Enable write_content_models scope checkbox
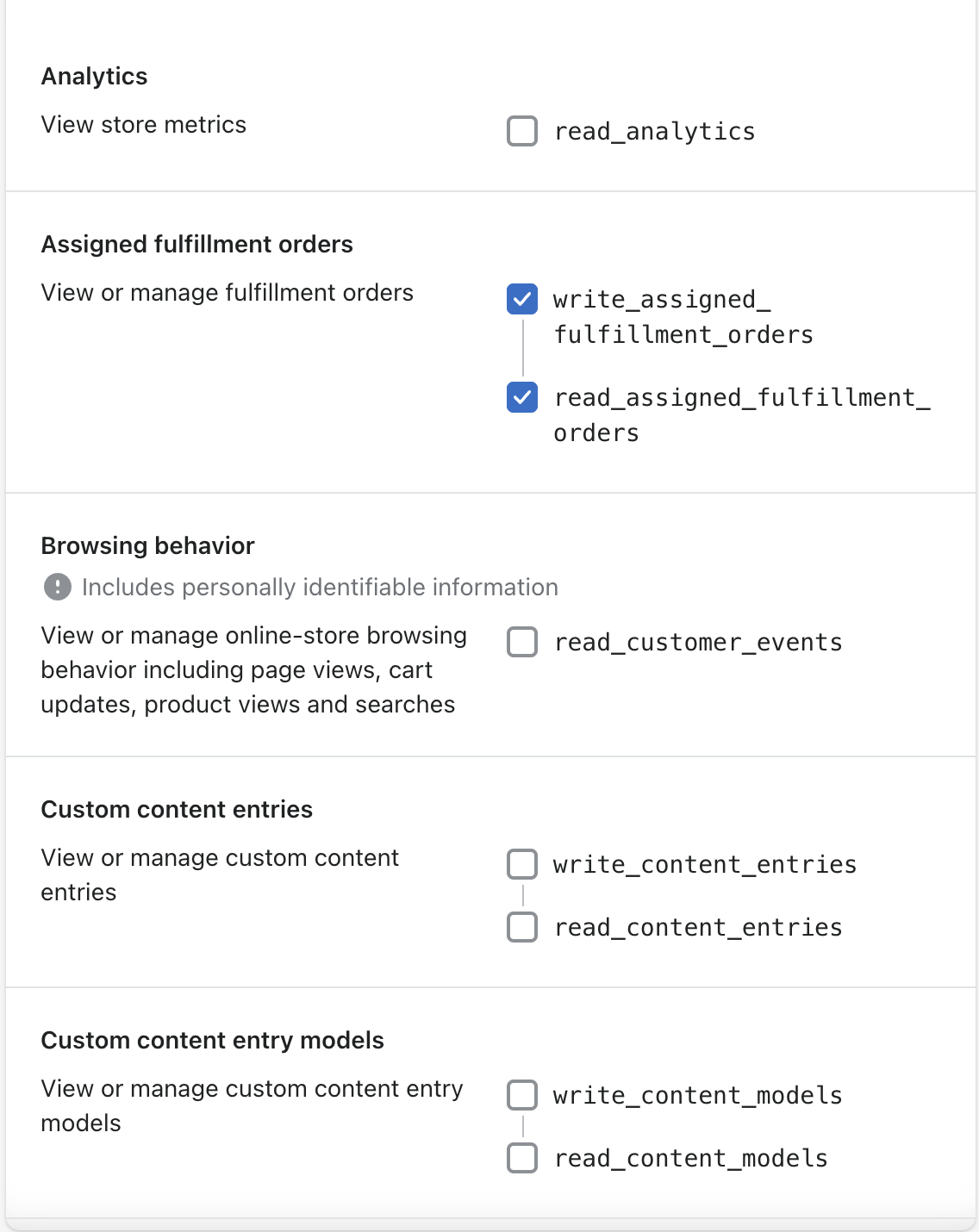This screenshot has height=1232, width=979. click(522, 1095)
